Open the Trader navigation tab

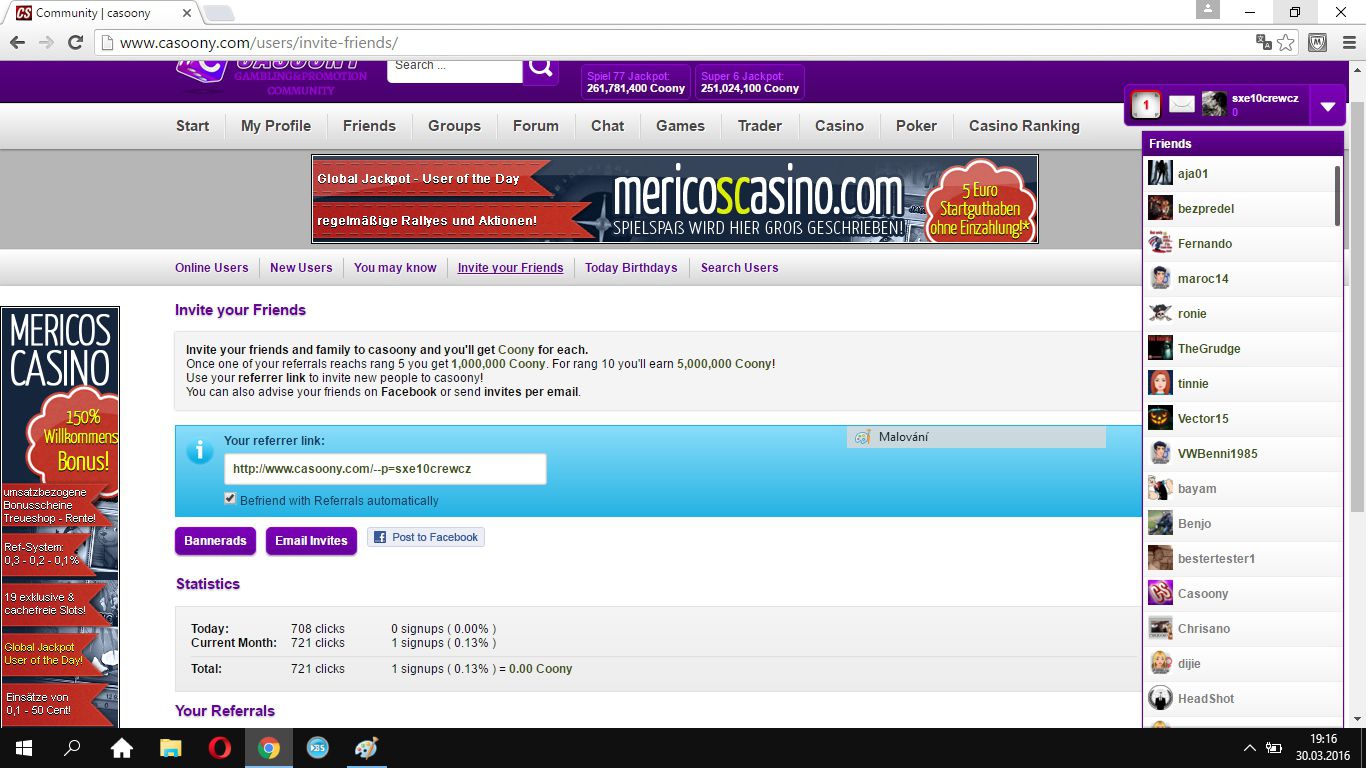(760, 126)
